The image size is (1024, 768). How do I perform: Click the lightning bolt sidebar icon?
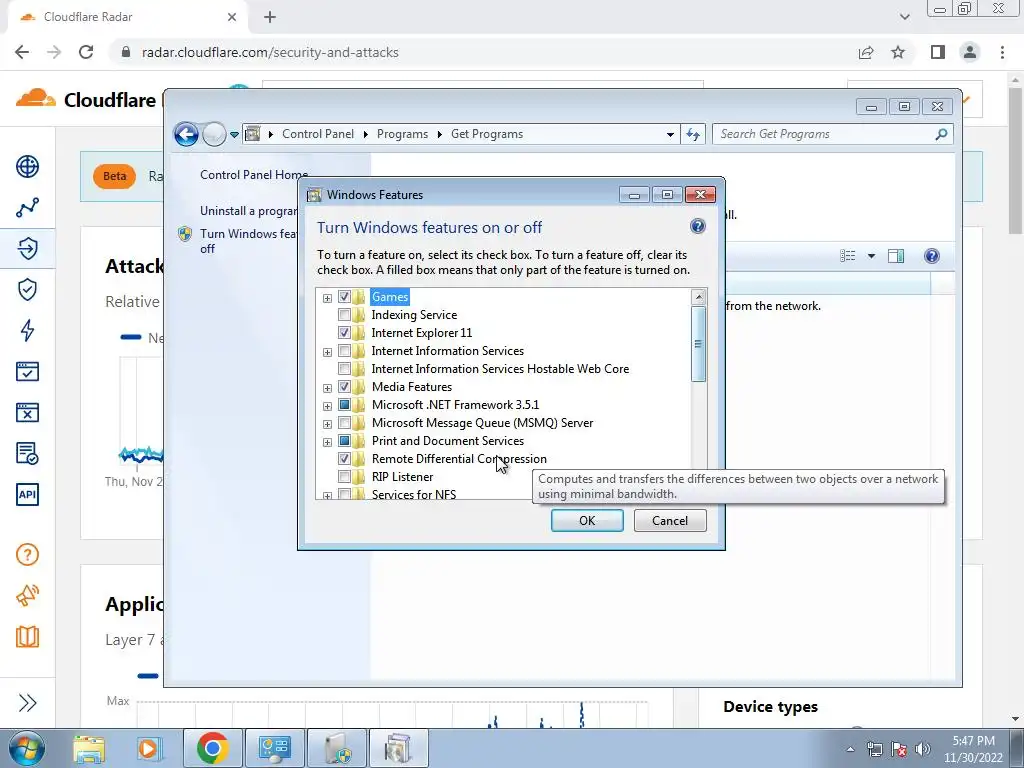pyautogui.click(x=27, y=330)
